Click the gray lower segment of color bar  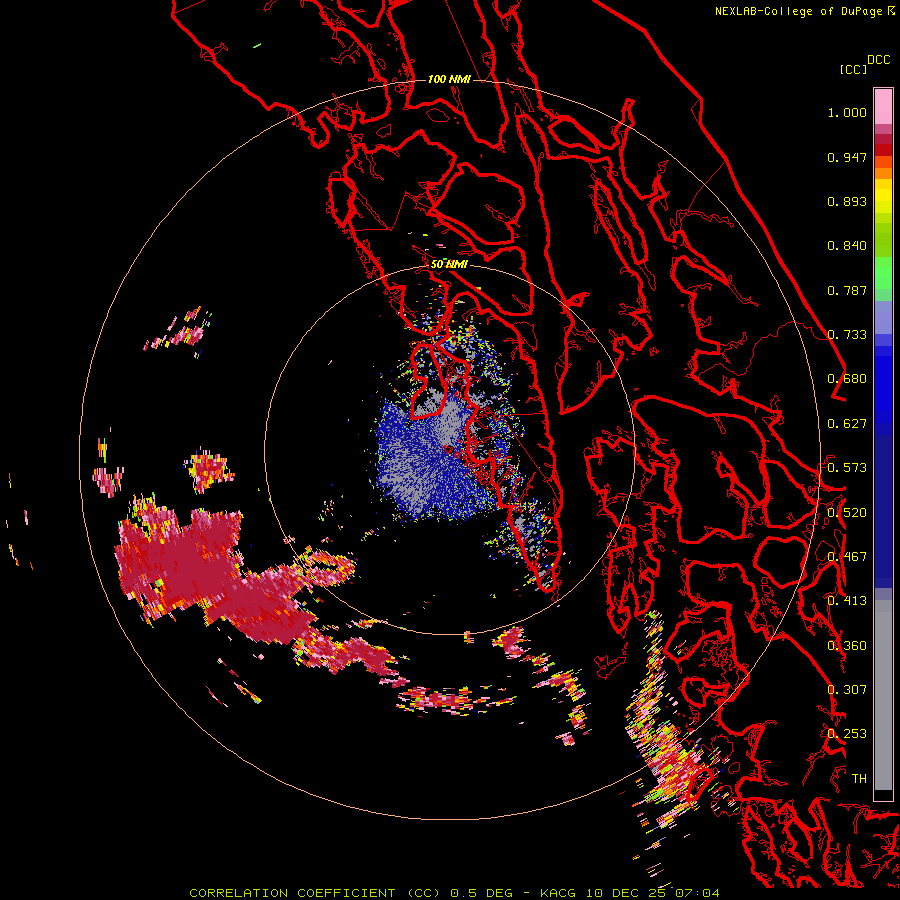pos(883,700)
